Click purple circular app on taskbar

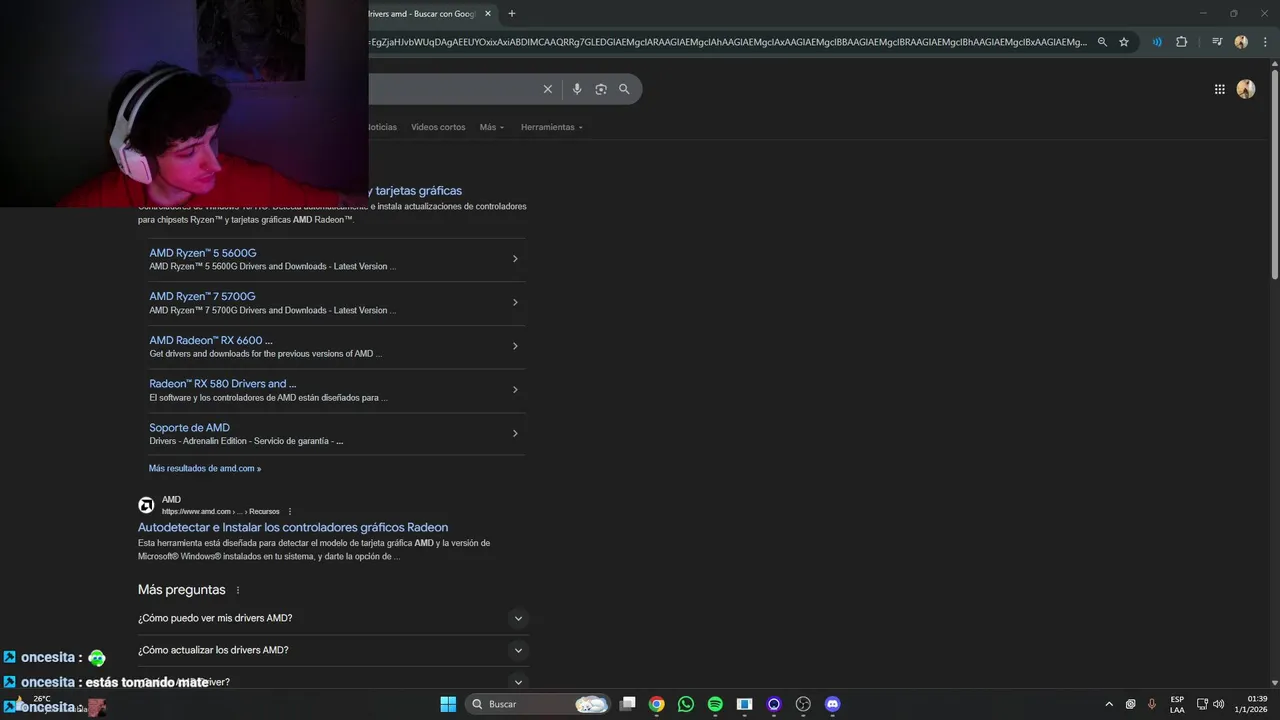point(773,704)
